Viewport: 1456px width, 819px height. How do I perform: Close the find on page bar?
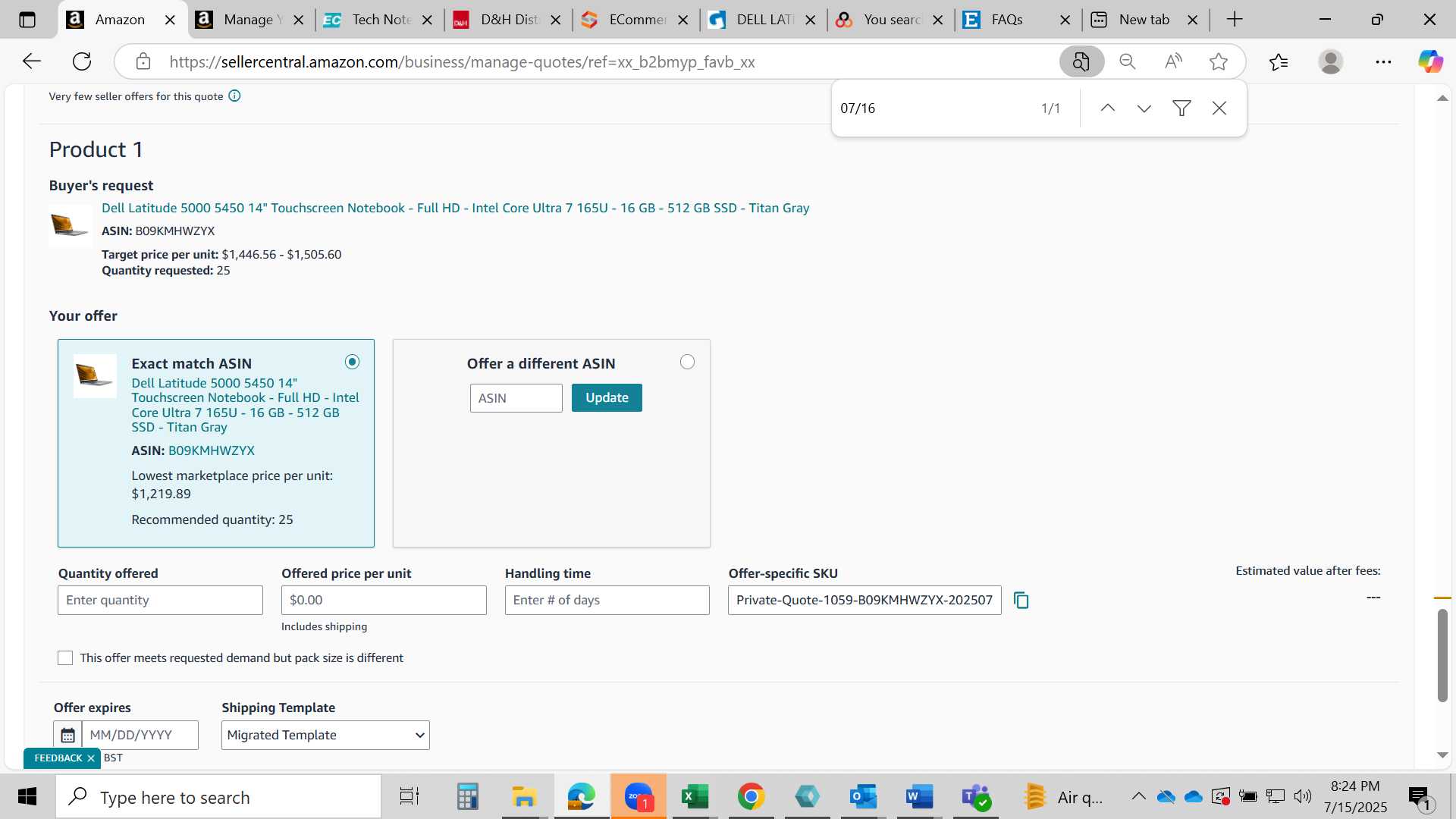pyautogui.click(x=1219, y=108)
